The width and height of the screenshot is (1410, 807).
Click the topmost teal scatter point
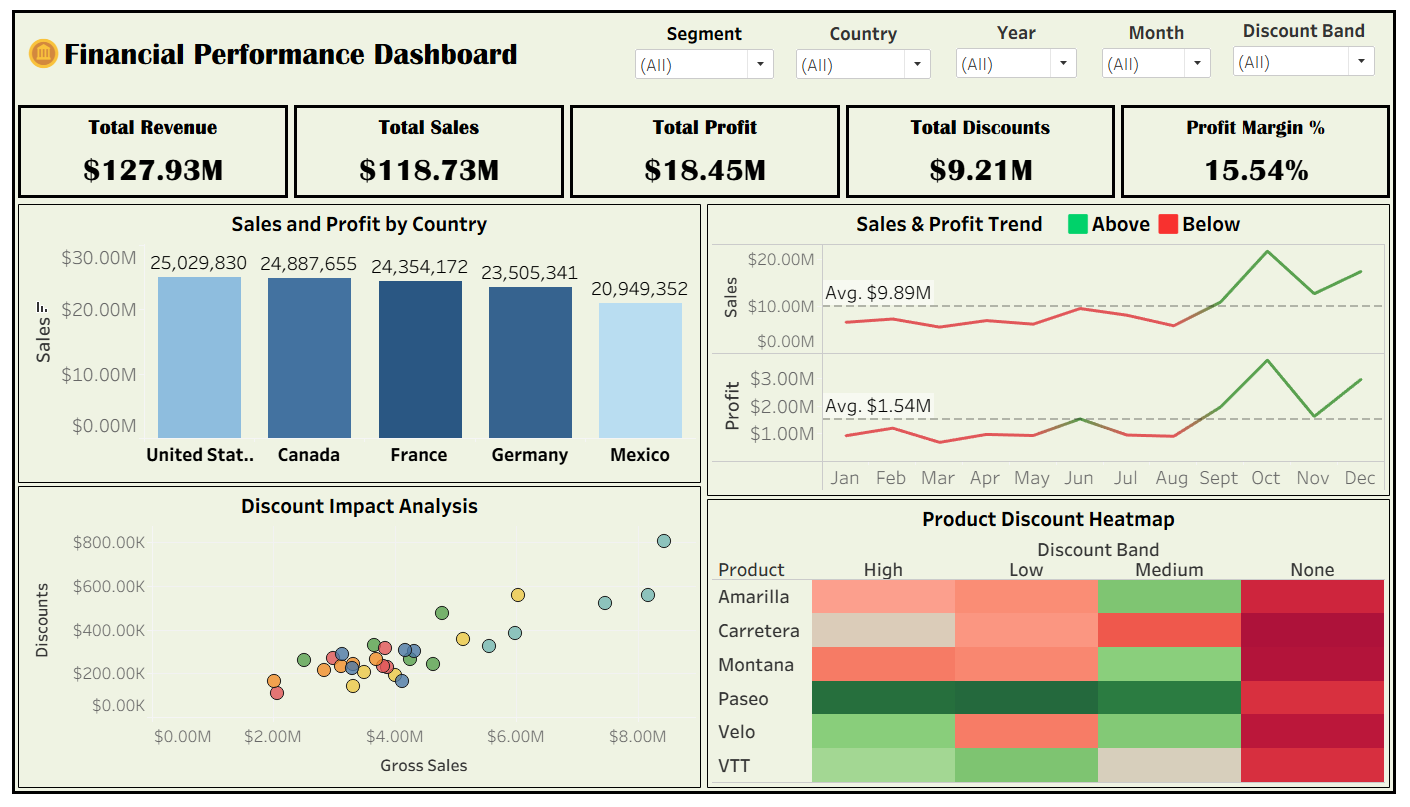664,541
